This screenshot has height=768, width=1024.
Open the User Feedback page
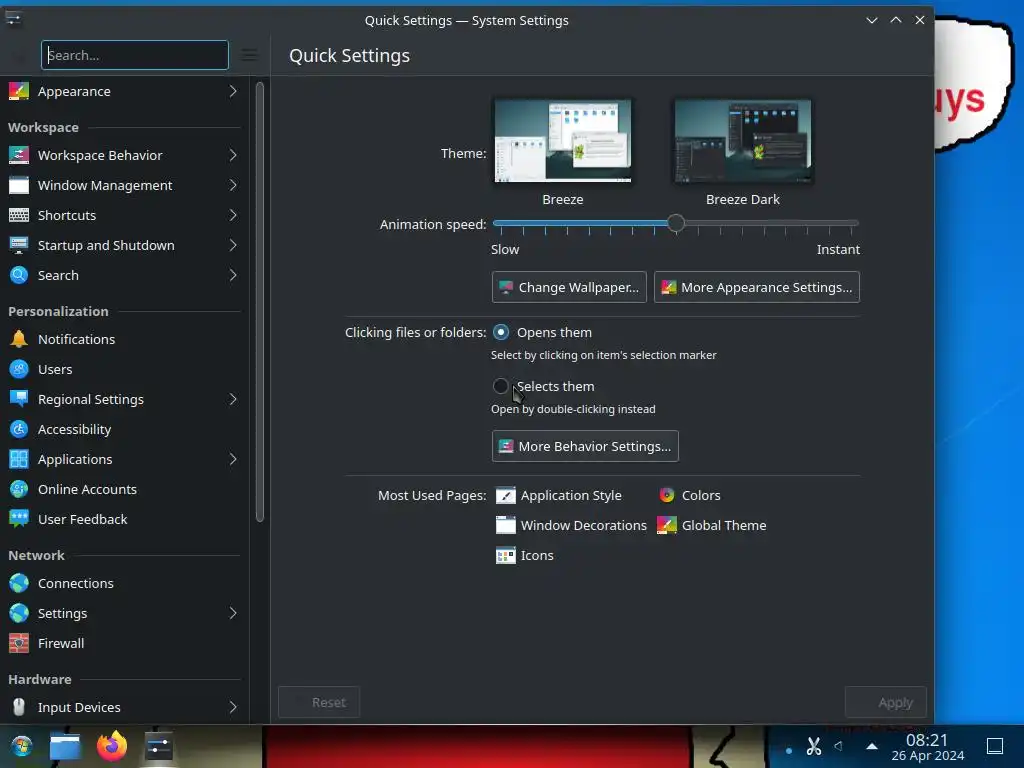coord(124,519)
